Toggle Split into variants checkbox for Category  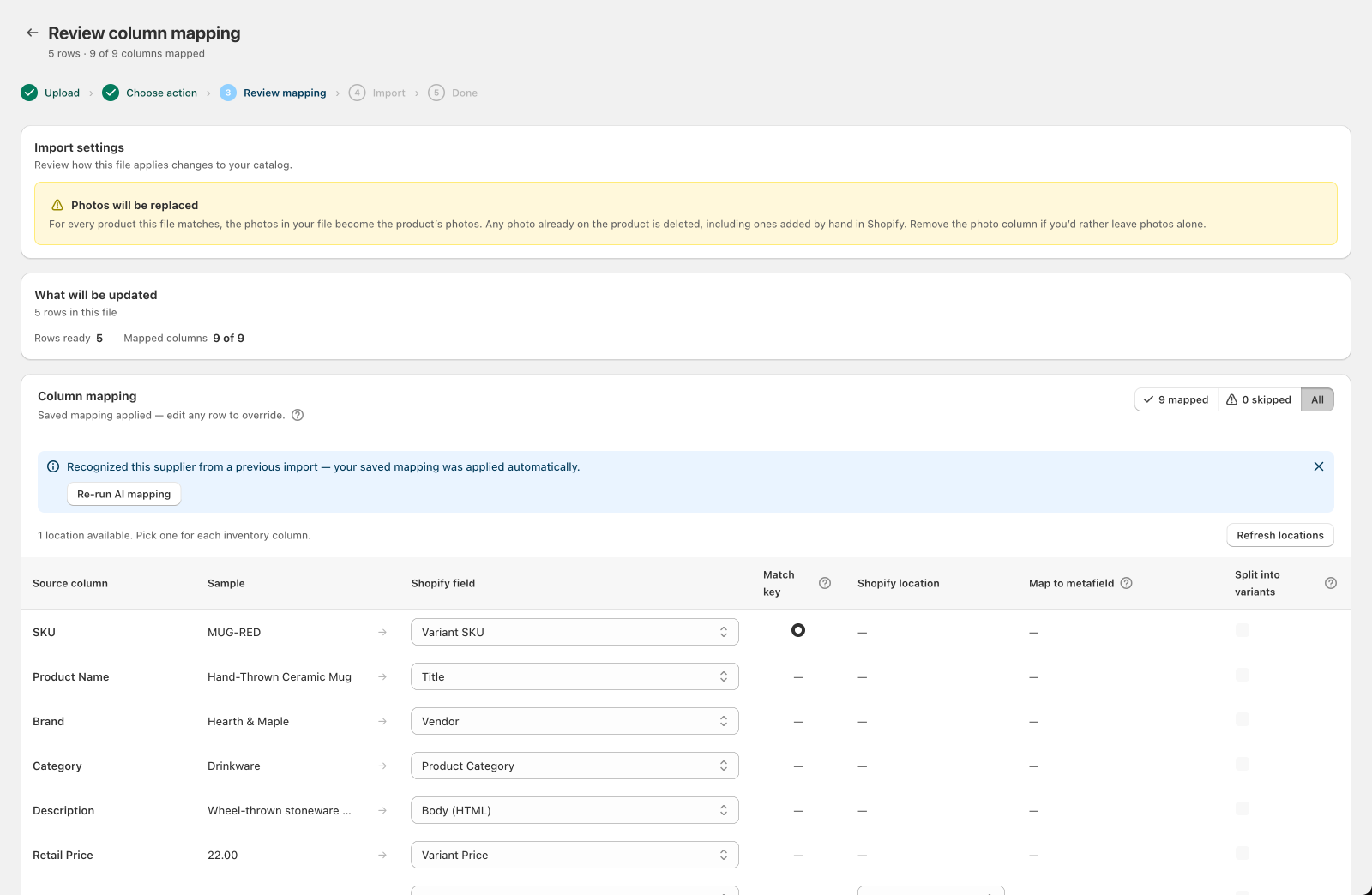[x=1243, y=764]
